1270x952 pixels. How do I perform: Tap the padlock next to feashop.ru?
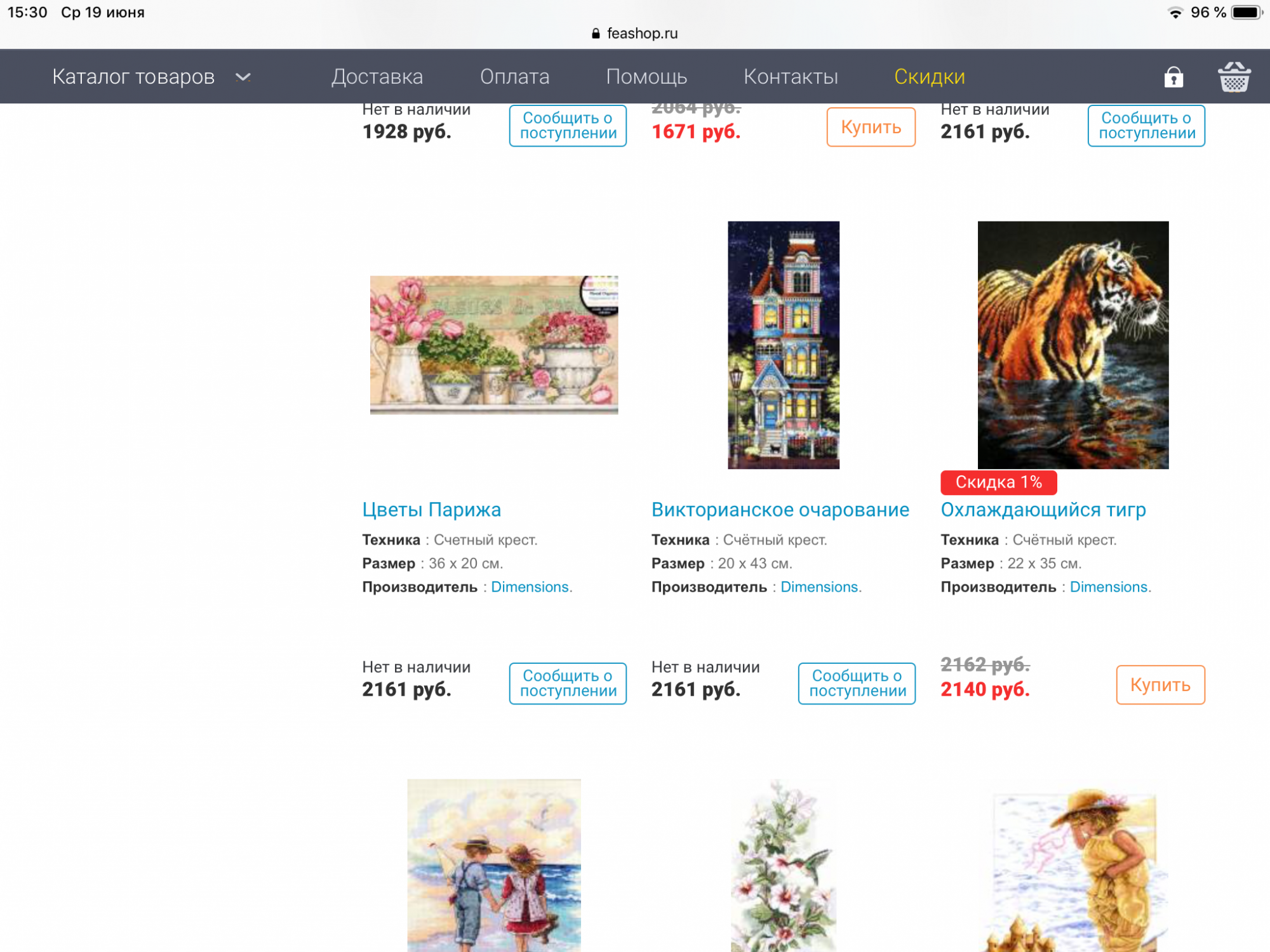click(596, 34)
